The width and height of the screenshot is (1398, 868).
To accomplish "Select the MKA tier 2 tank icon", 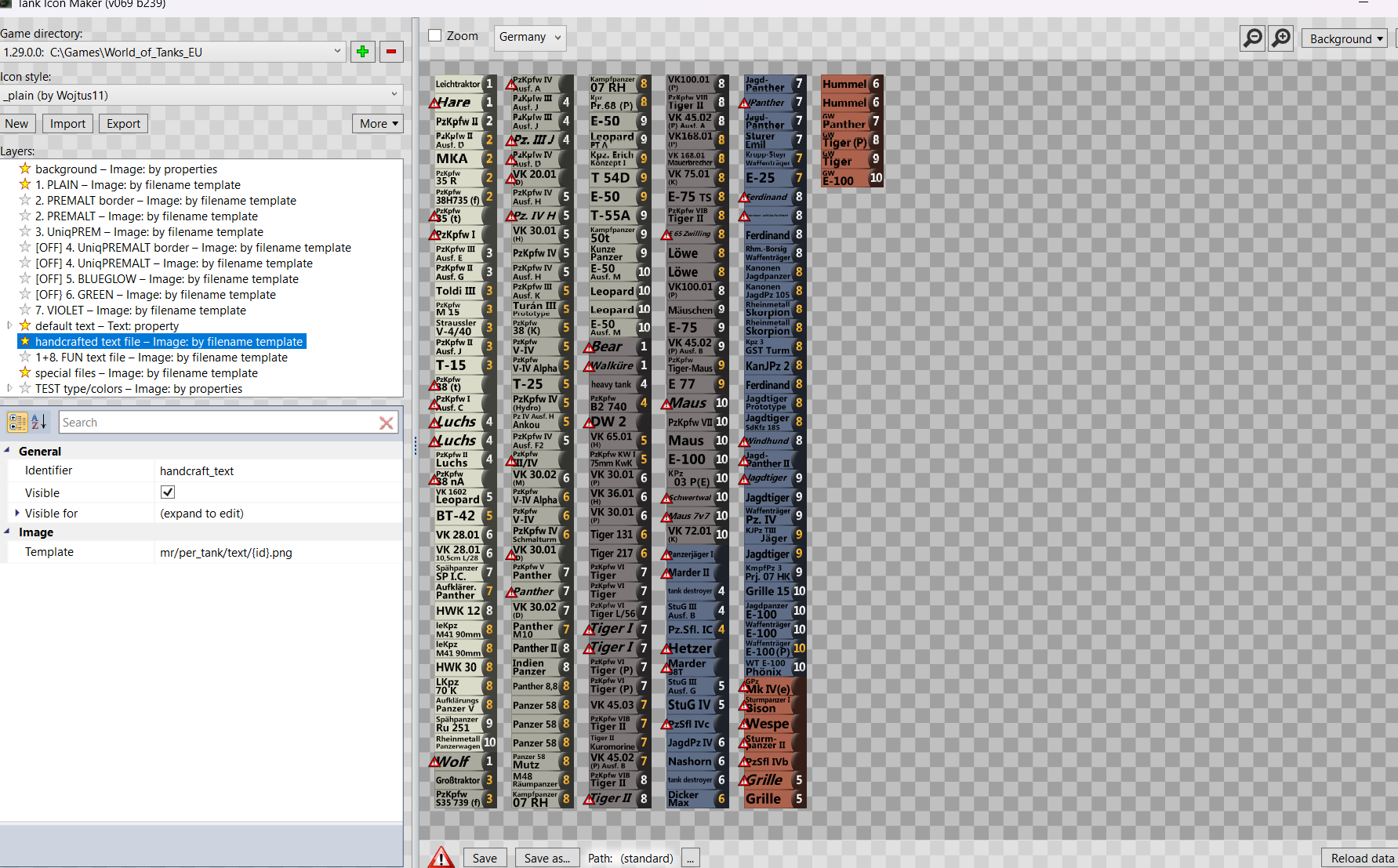I will point(465,159).
